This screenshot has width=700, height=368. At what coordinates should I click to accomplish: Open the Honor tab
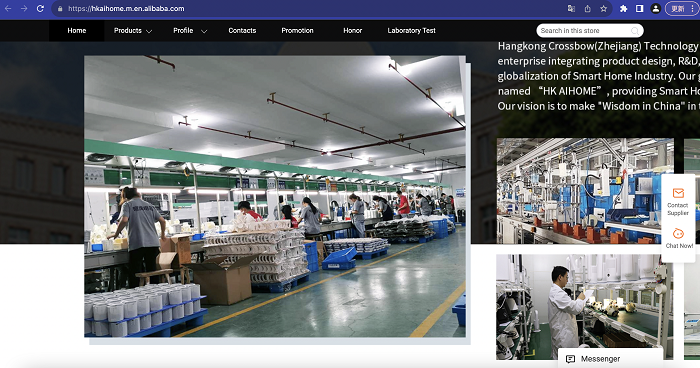353,31
